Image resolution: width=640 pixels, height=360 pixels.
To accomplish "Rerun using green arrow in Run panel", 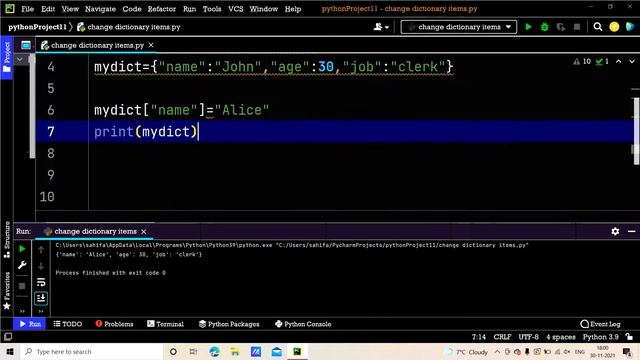I will [22, 249].
